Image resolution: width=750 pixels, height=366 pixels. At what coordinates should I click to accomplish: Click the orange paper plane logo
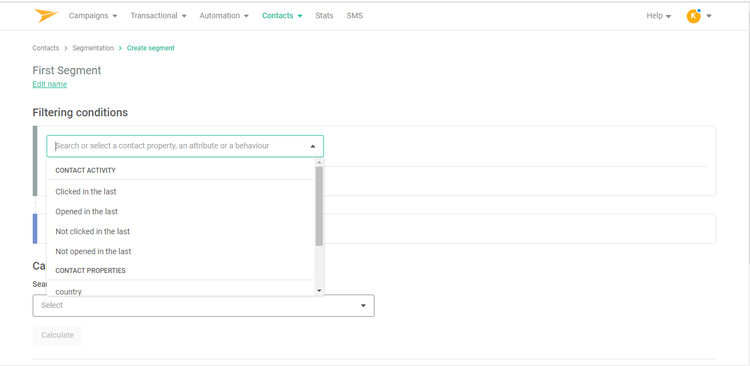[x=46, y=15]
